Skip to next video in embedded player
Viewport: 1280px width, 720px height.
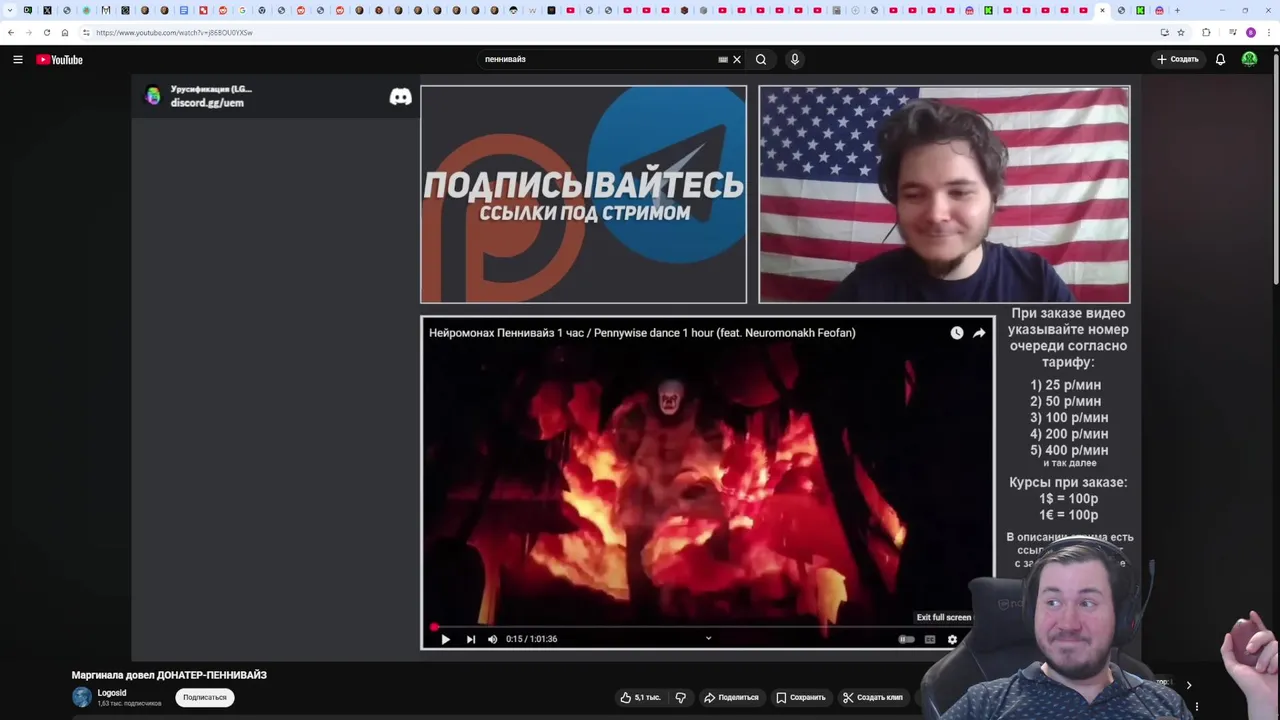coord(471,639)
